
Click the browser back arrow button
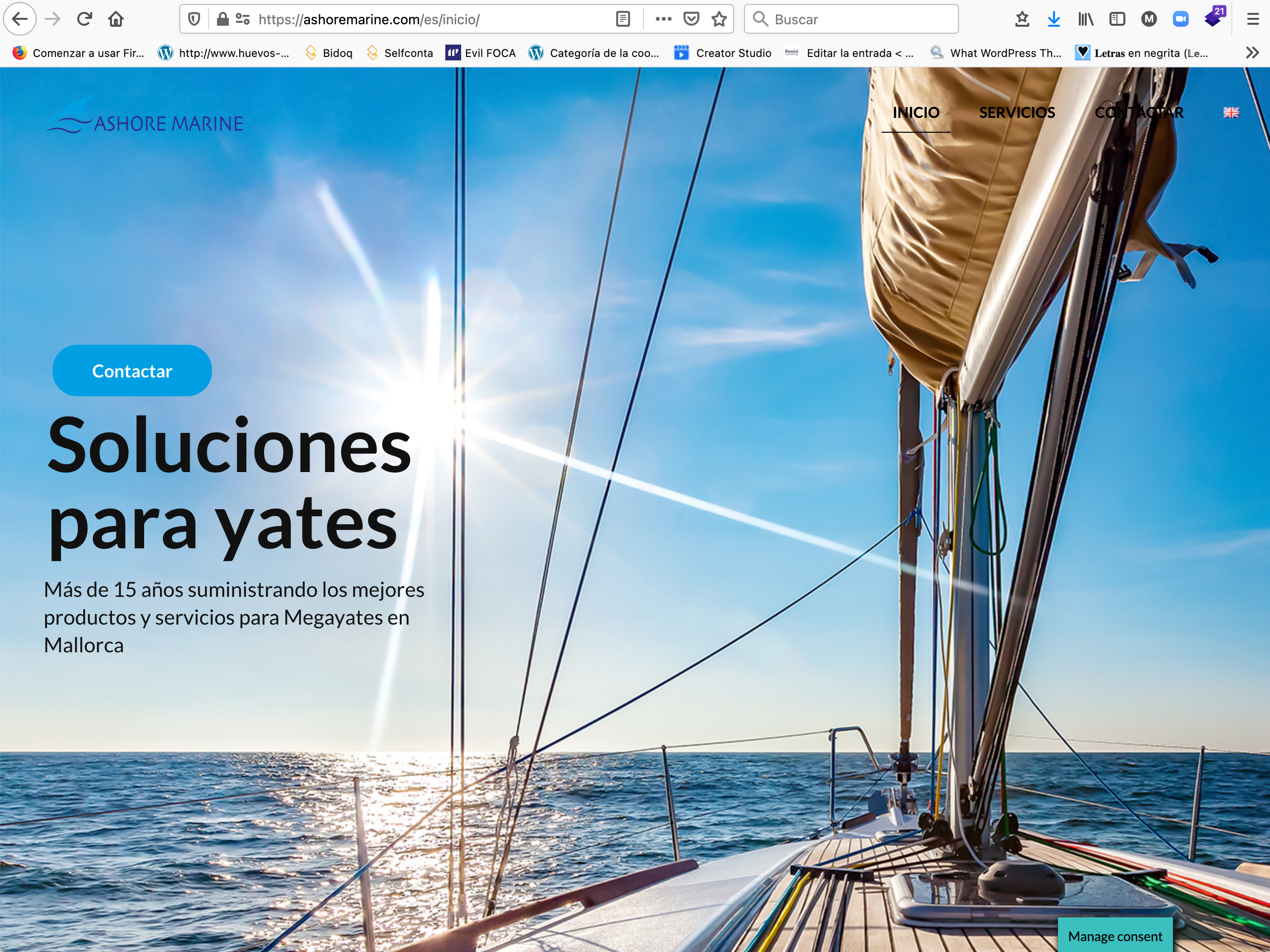point(19,19)
